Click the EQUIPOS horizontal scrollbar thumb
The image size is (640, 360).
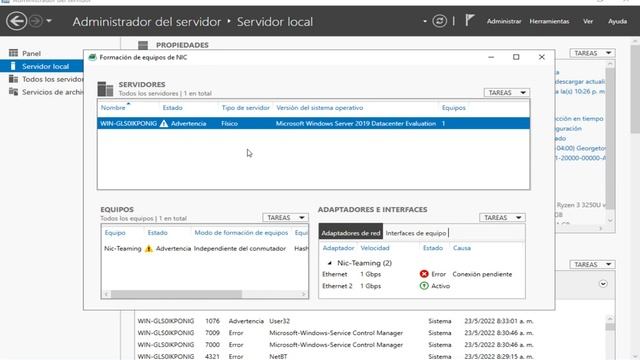click(176, 294)
